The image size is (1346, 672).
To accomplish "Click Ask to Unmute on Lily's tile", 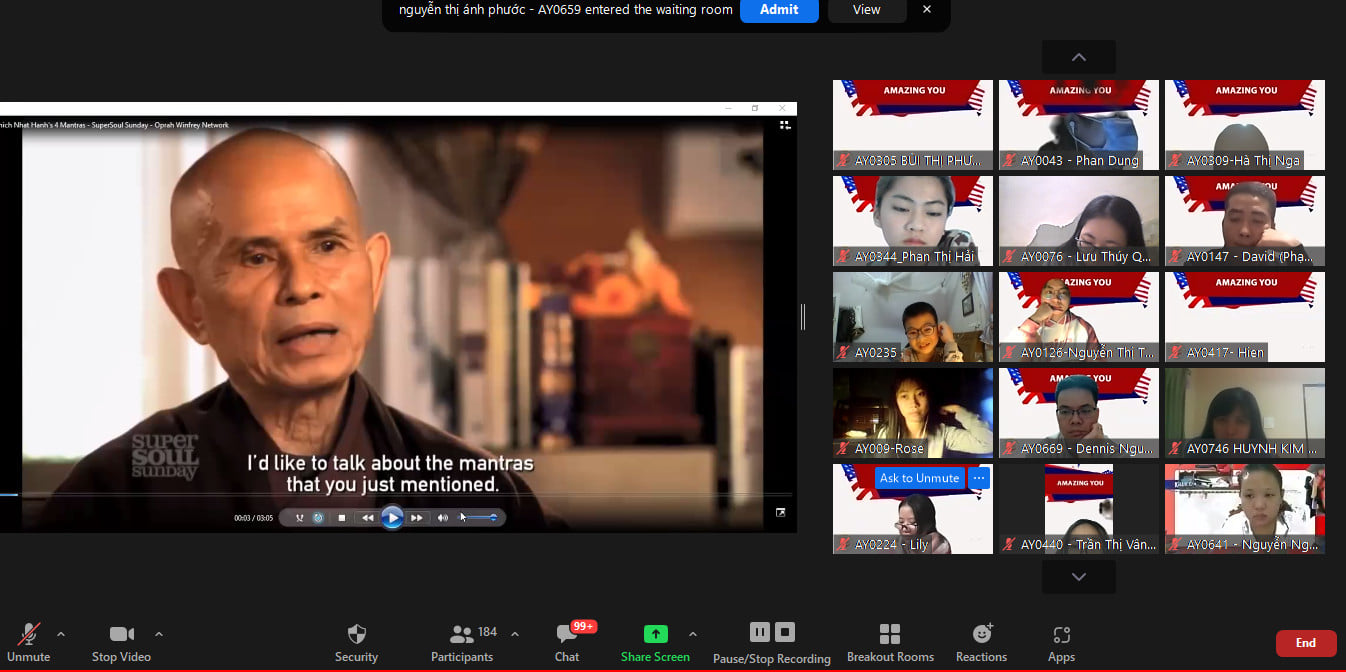I will tap(919, 478).
